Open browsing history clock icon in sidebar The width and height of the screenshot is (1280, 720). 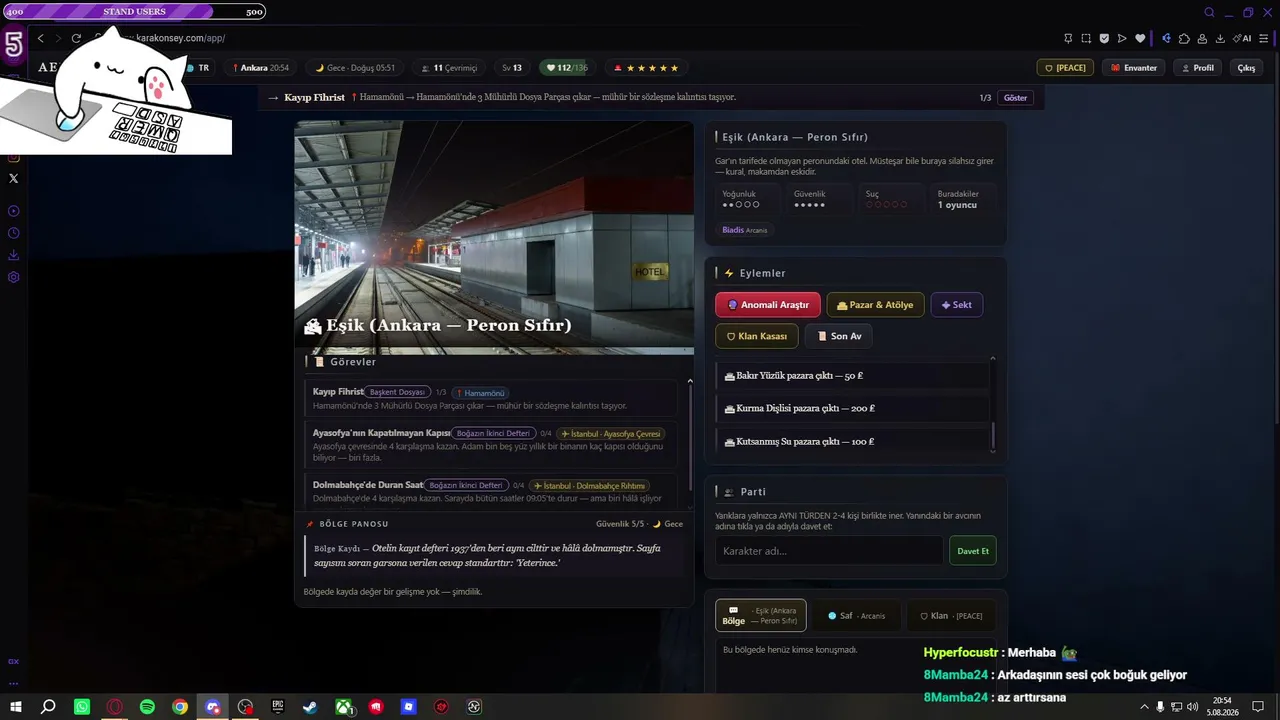click(14, 233)
